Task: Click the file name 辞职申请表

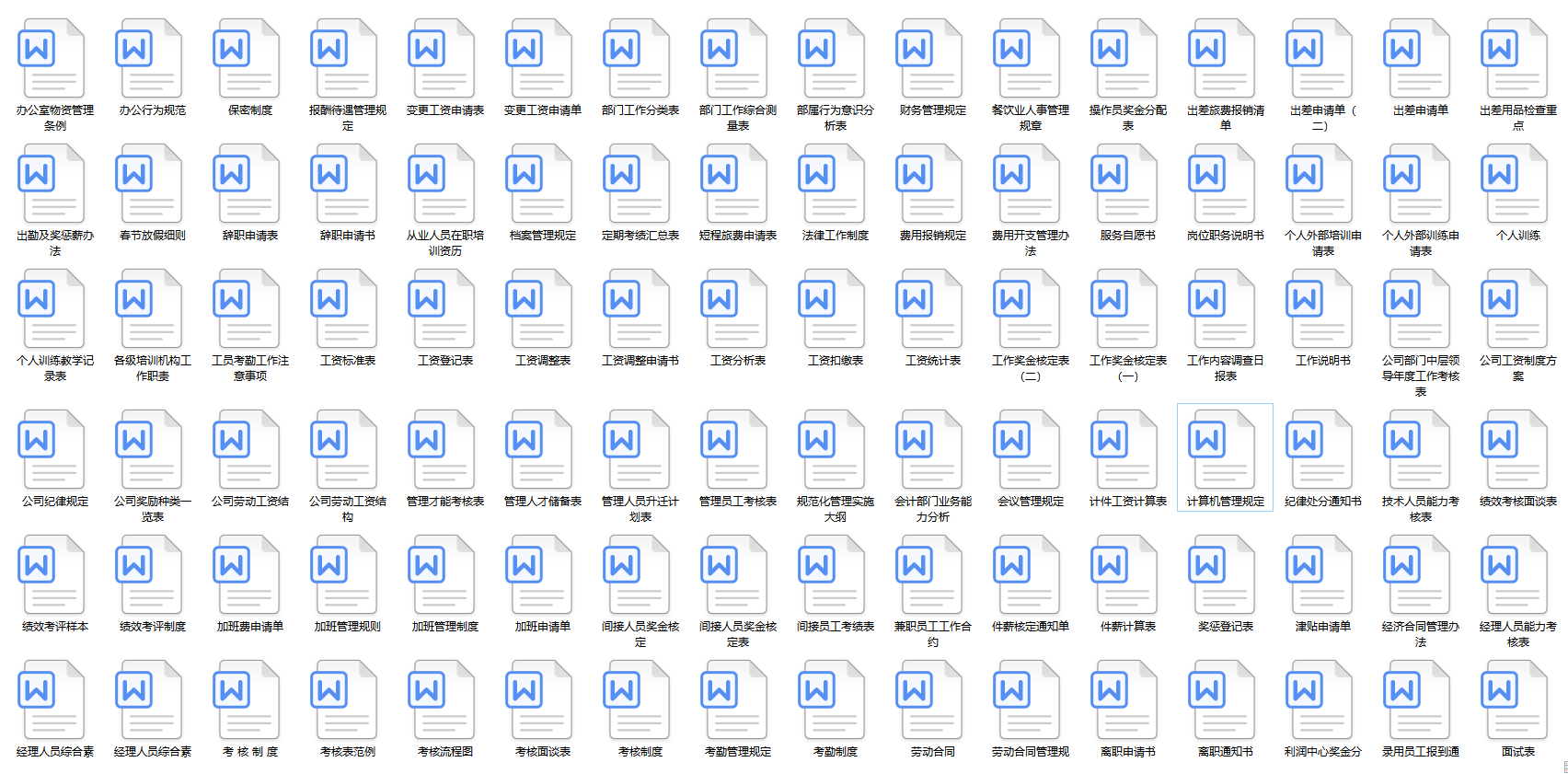Action: (x=250, y=236)
